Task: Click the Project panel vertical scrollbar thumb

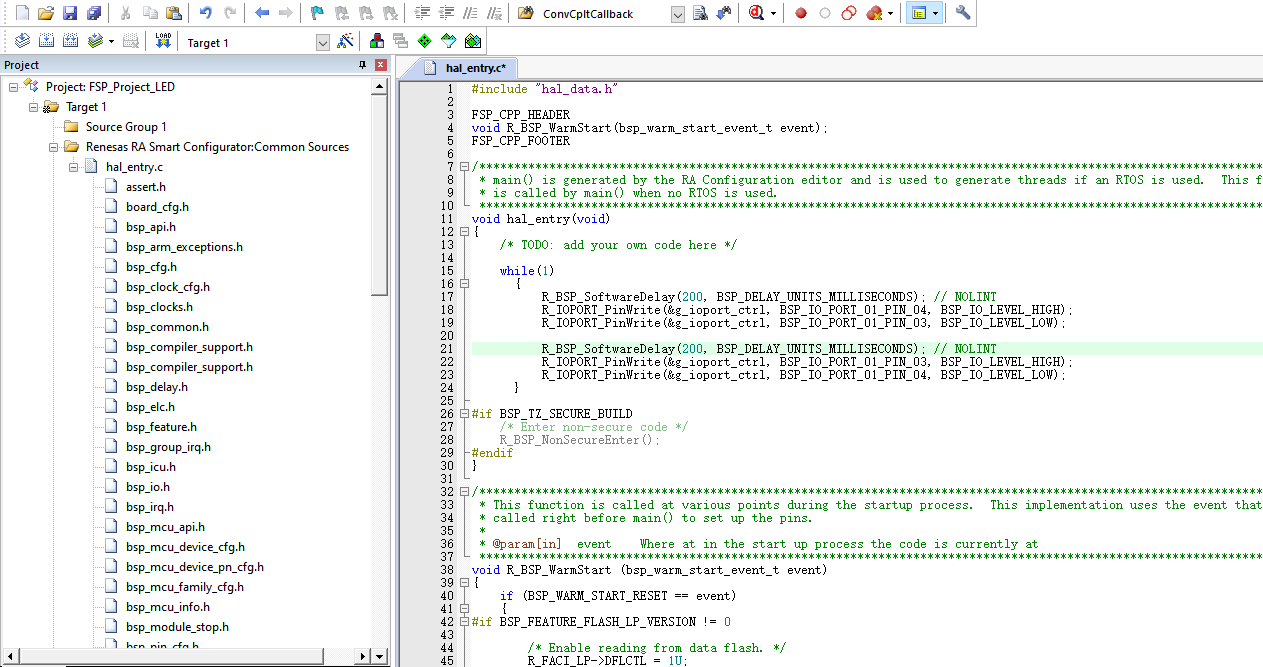Action: pyautogui.click(x=380, y=195)
